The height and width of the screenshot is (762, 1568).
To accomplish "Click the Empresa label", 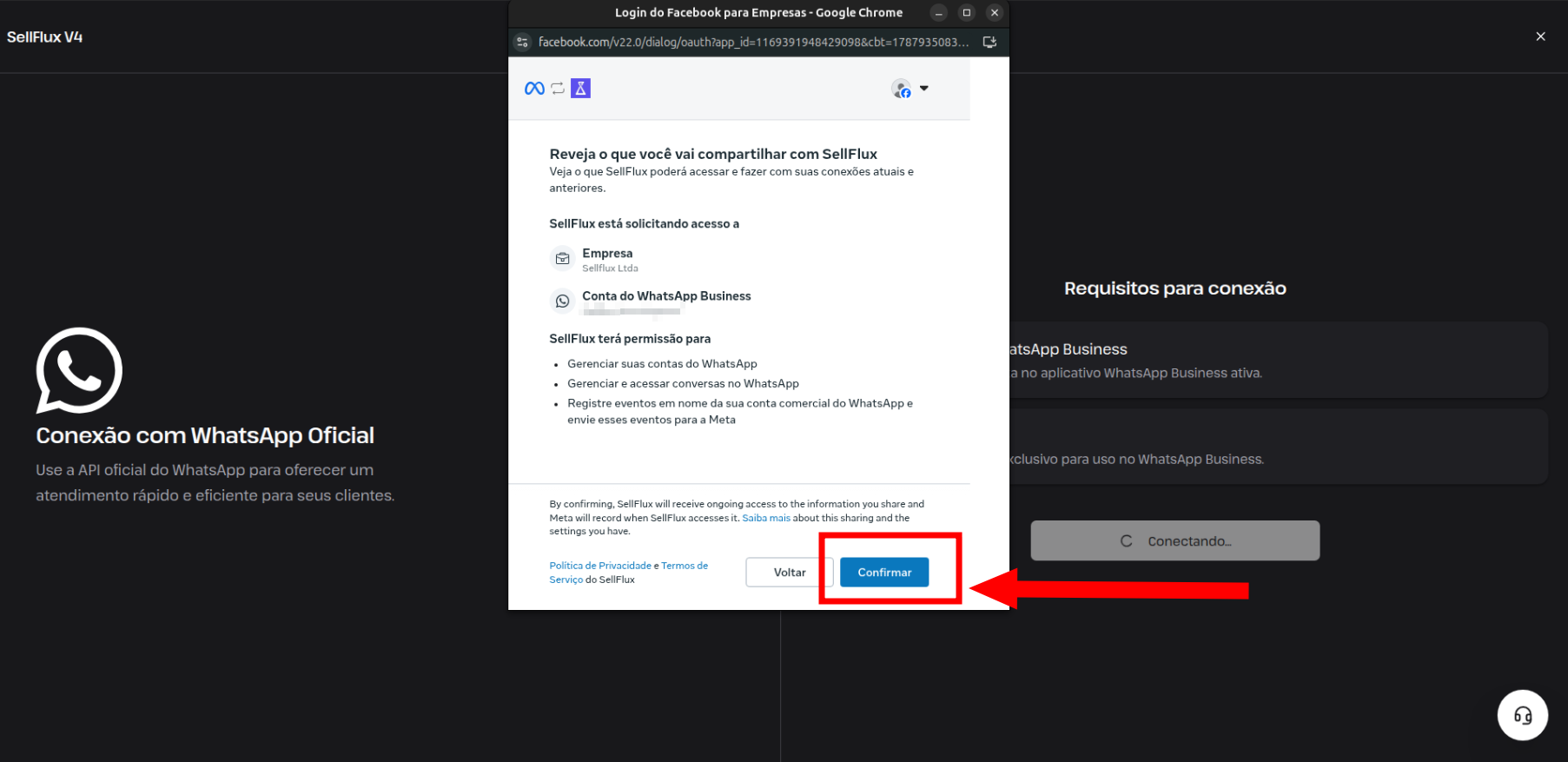I will 607,254.
